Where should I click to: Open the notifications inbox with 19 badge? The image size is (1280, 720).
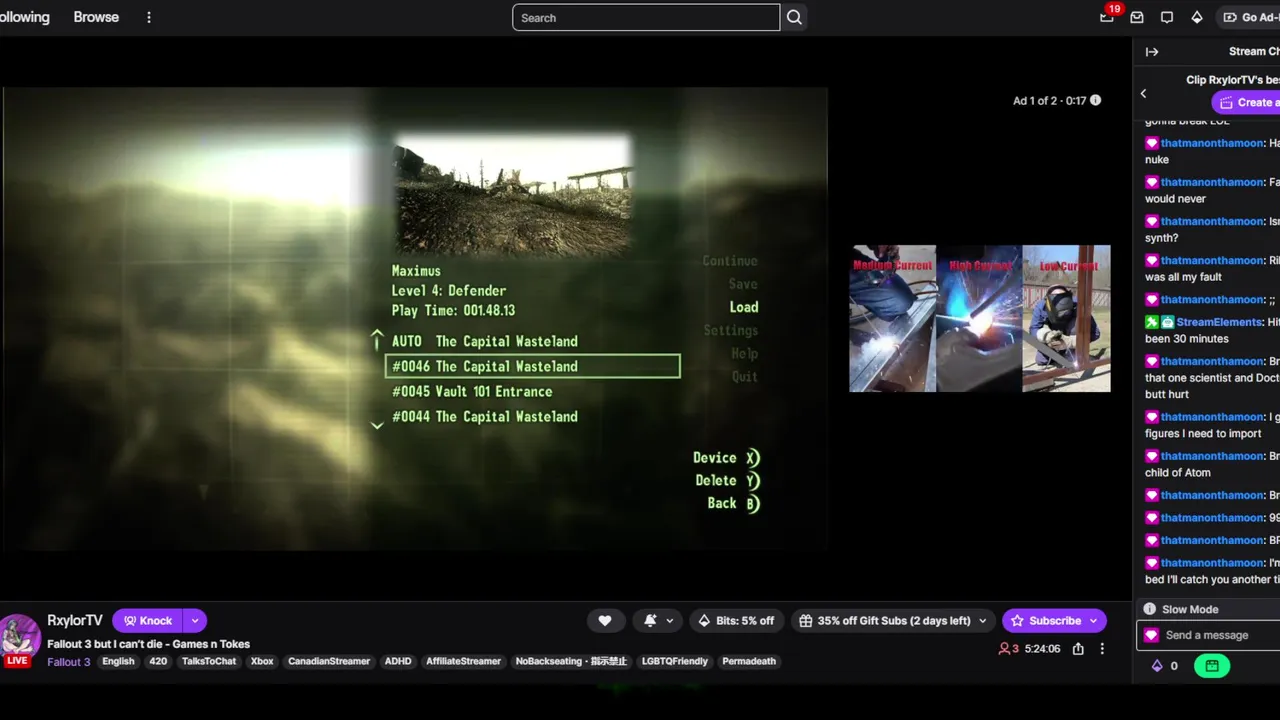(x=1106, y=17)
